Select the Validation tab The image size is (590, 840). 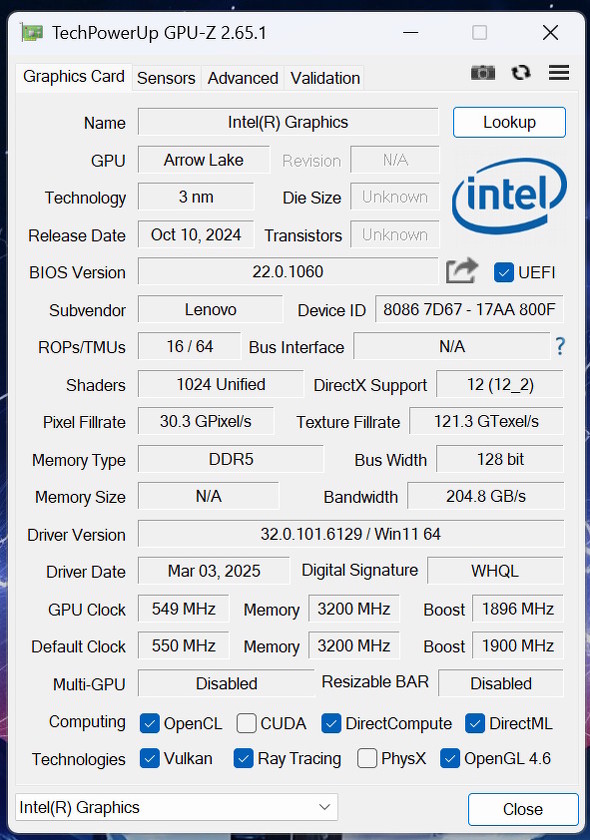click(324, 78)
